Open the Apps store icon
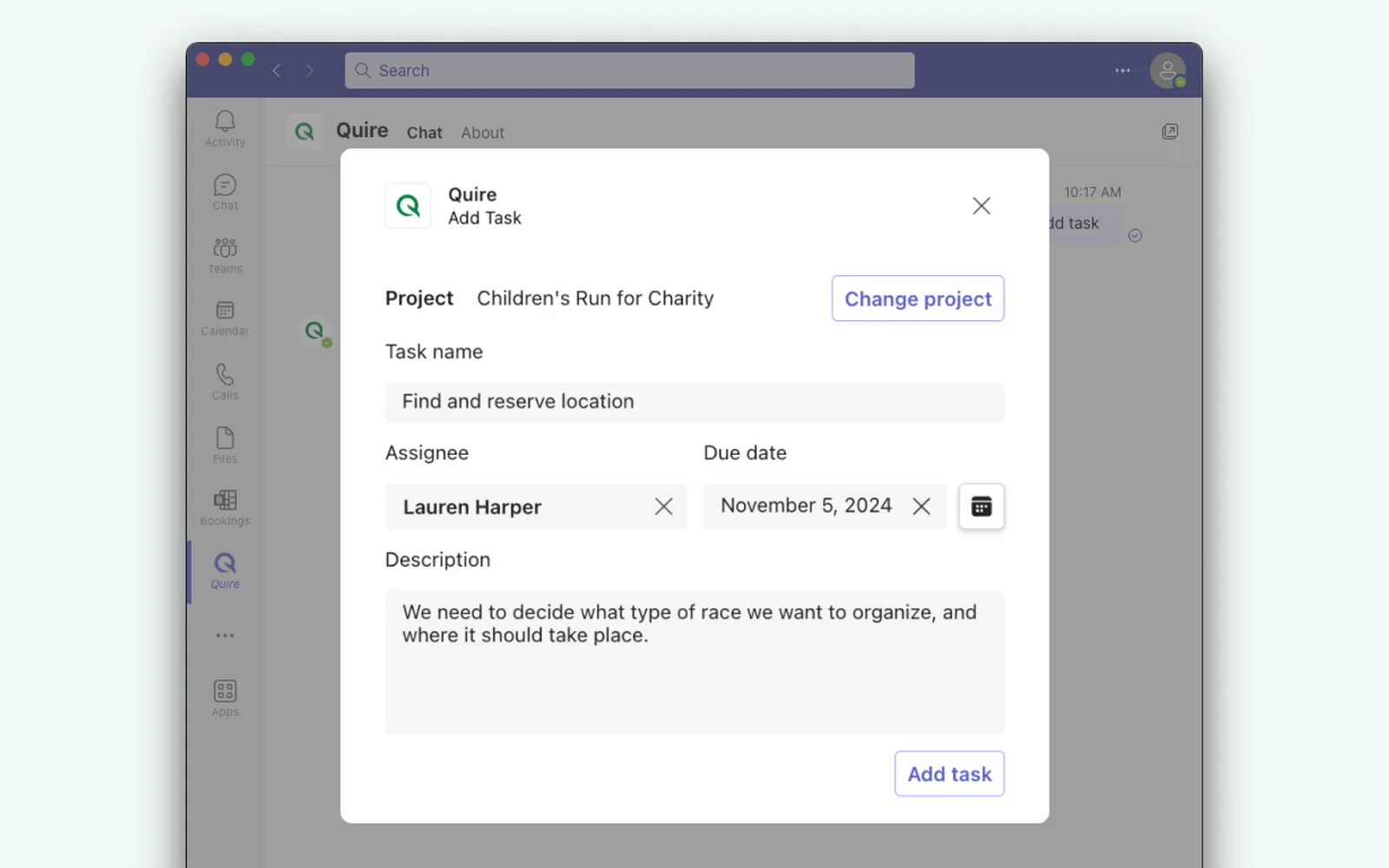The image size is (1389, 868). (225, 699)
